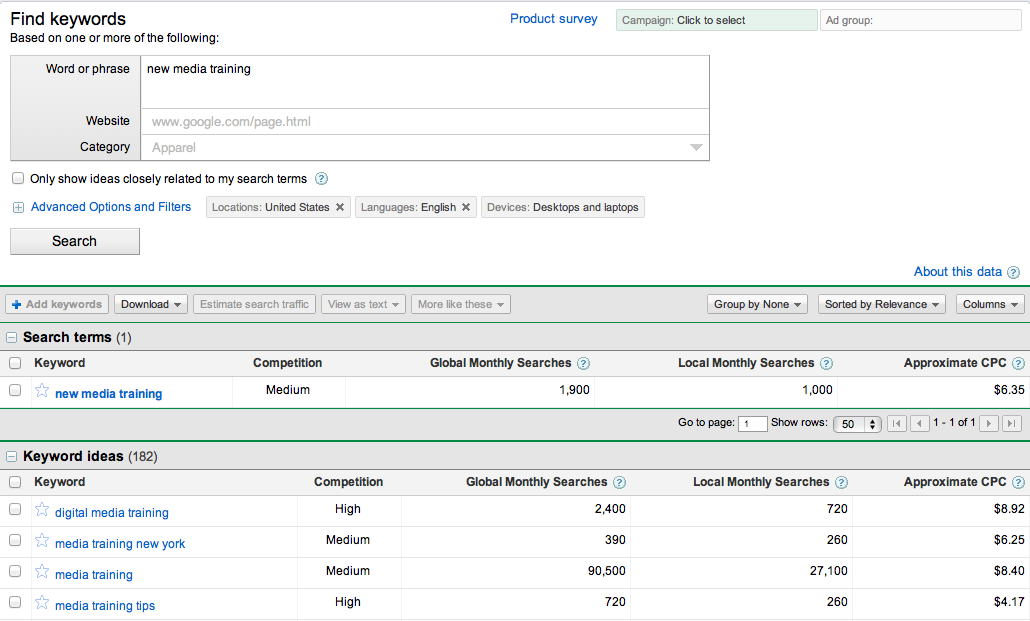Help icon for Search terms Local Monthly Searches
Screen dimensions: 1030x621
pyautogui.click(x=826, y=363)
